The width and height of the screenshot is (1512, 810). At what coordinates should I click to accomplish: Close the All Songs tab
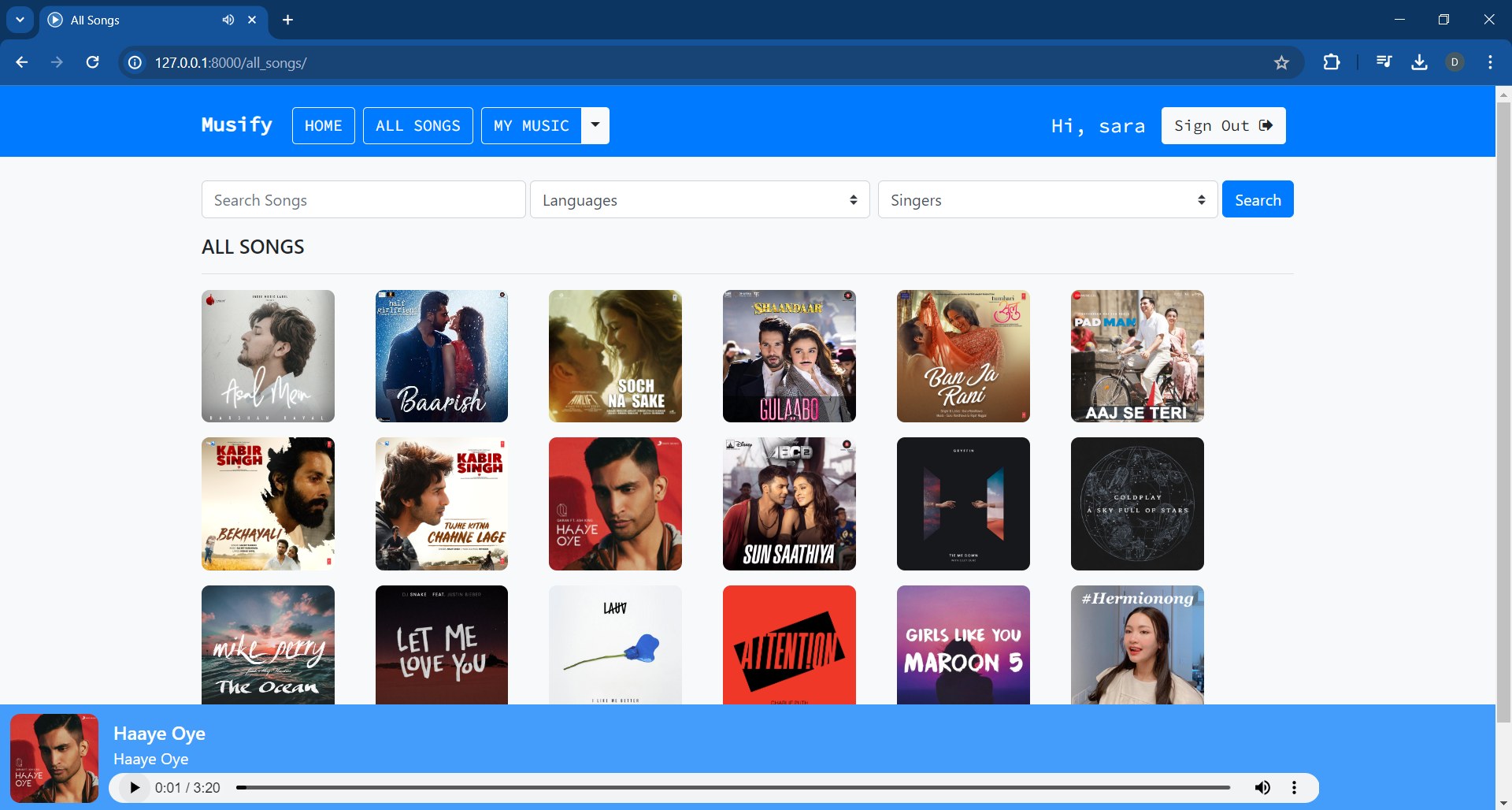(252, 20)
